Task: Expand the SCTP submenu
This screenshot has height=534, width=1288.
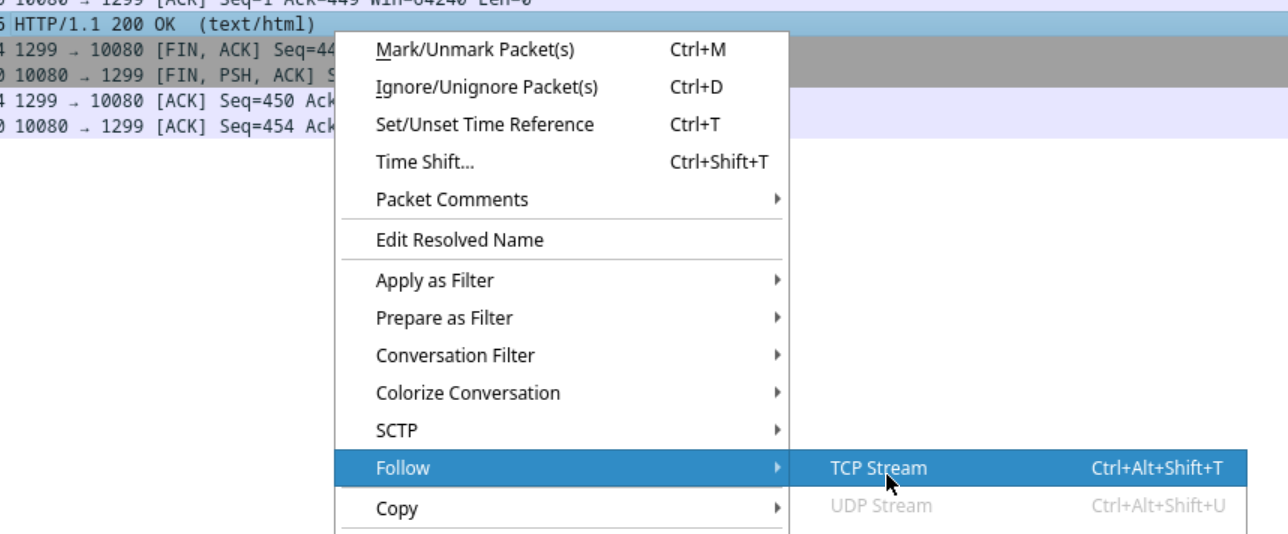Action: tap(396, 431)
